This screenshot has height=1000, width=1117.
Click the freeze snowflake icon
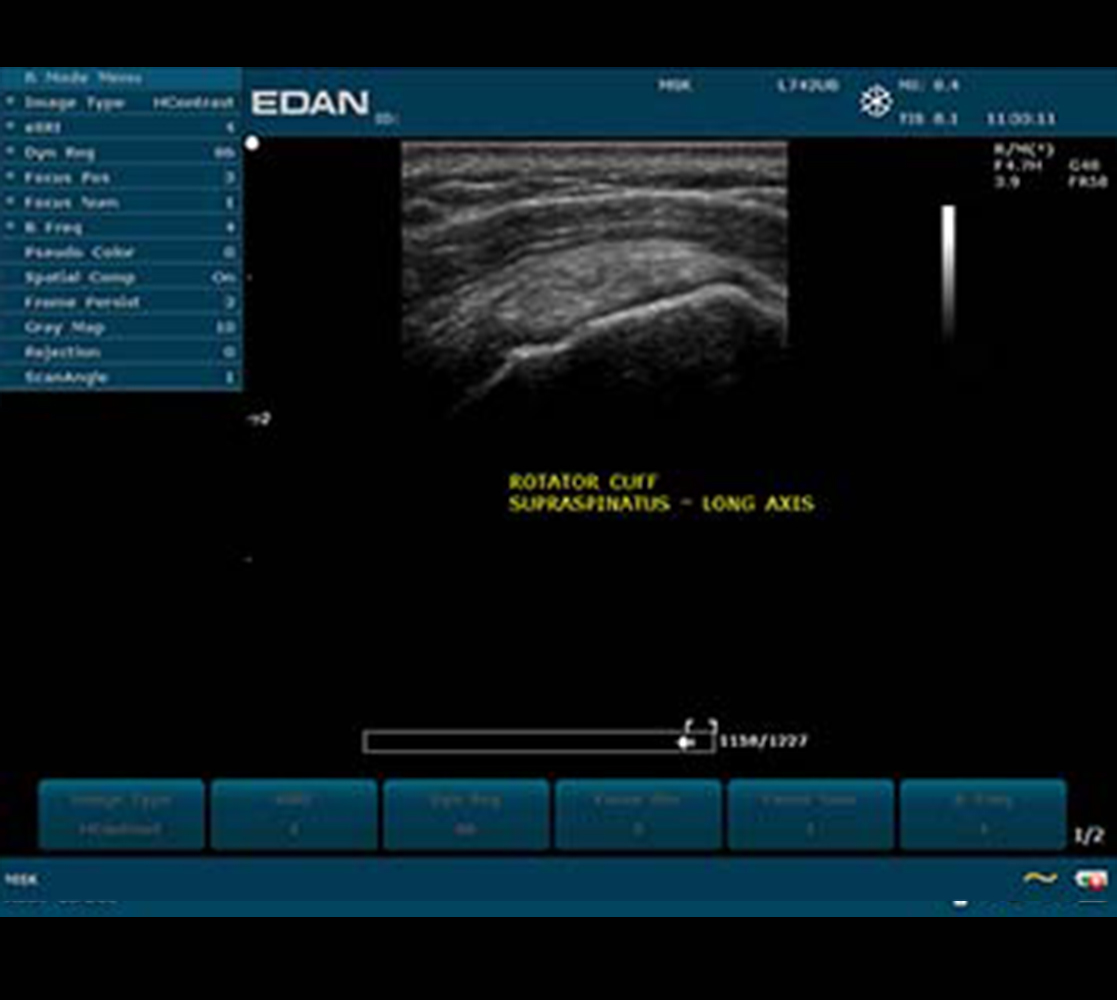pos(875,101)
